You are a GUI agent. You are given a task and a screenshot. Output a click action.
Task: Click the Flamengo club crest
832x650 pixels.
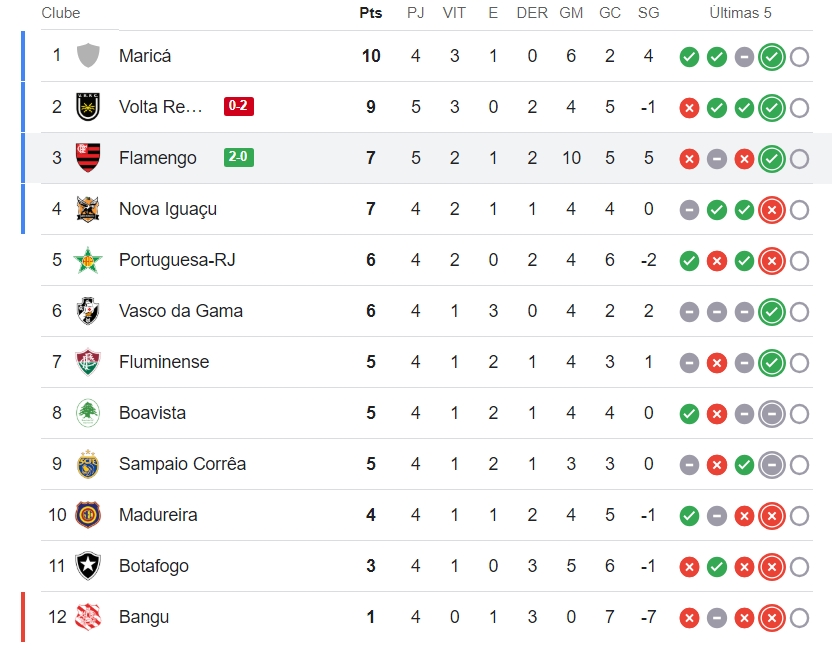(88, 158)
